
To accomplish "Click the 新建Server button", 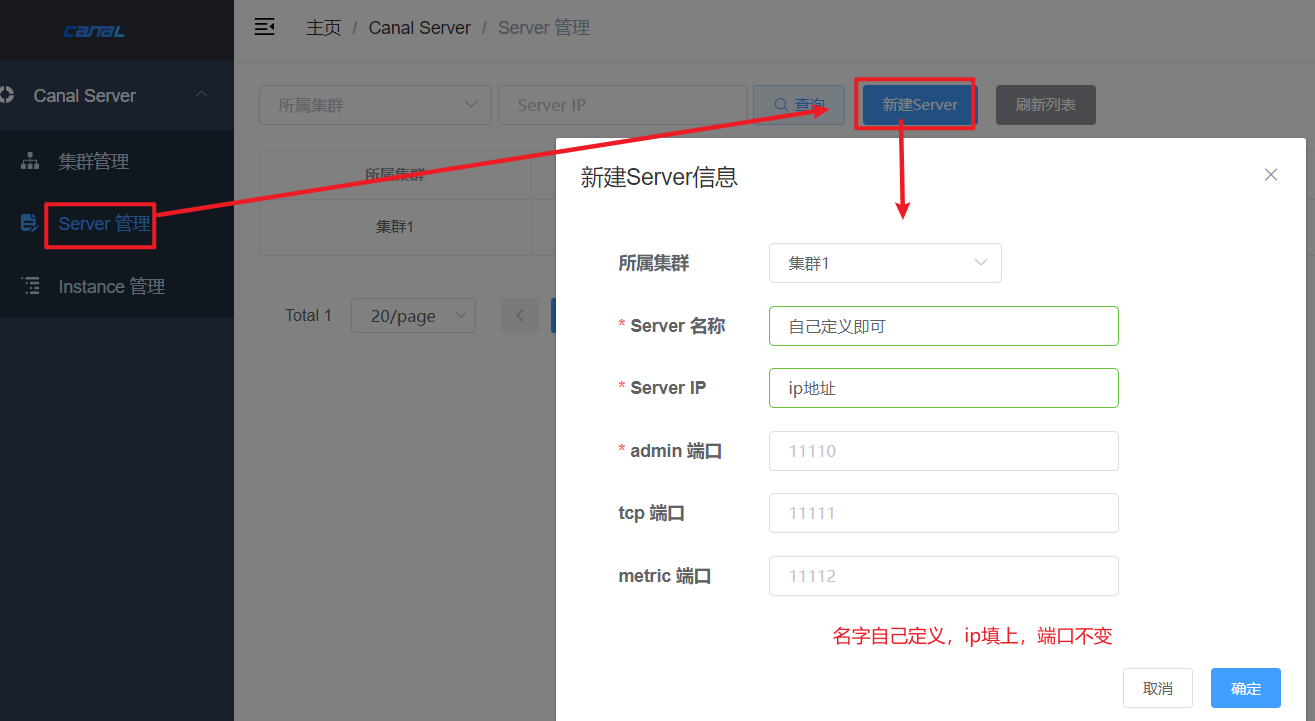I will (919, 105).
